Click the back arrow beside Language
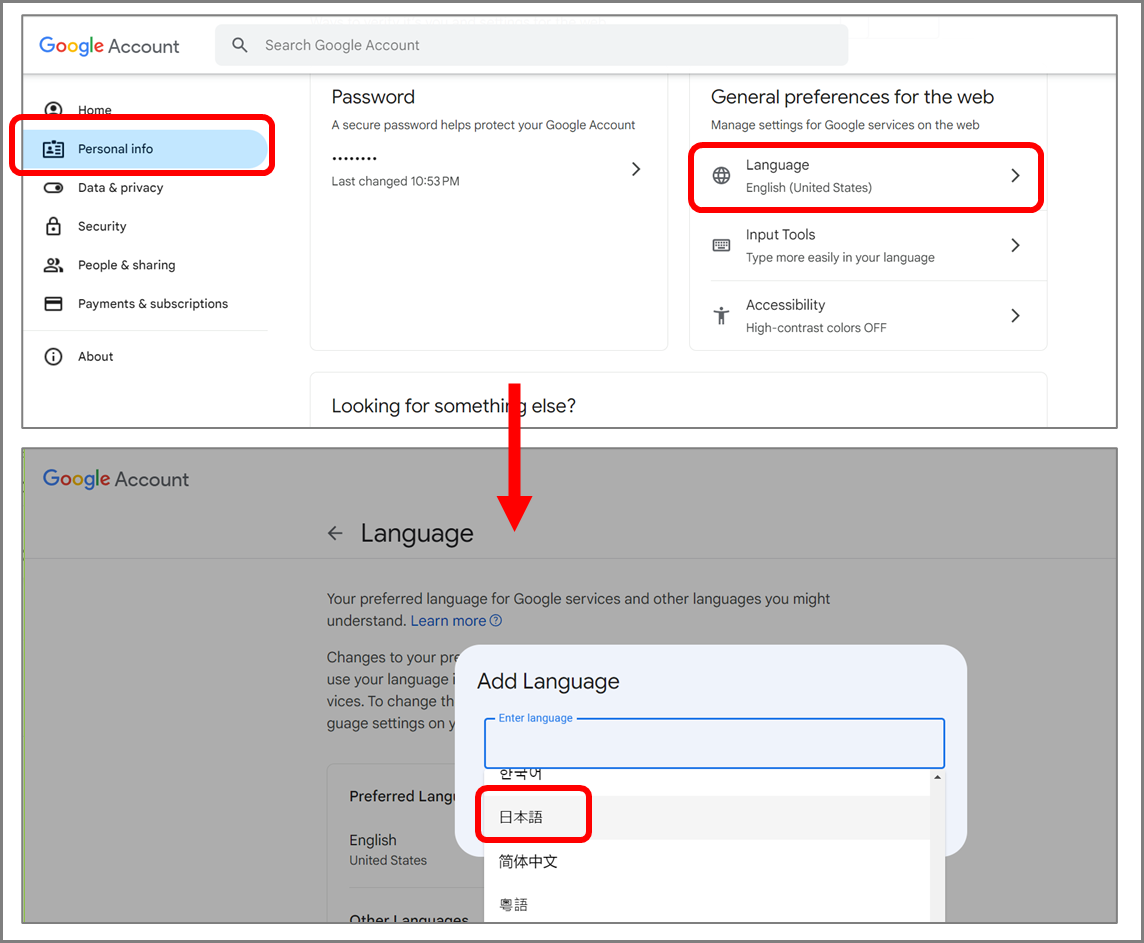The height and width of the screenshot is (943, 1144). 335,533
